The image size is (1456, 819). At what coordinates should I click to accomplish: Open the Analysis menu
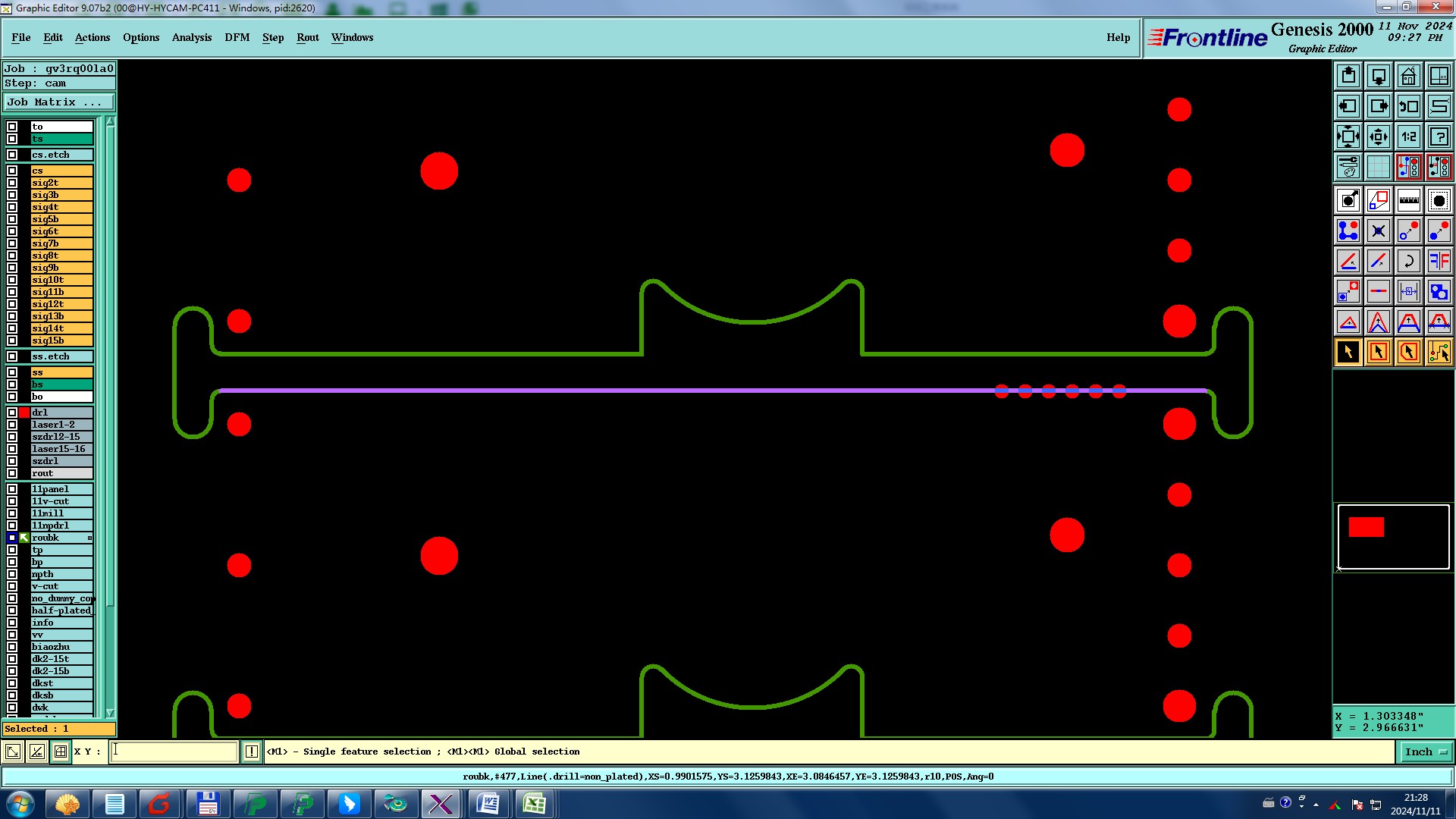(191, 37)
